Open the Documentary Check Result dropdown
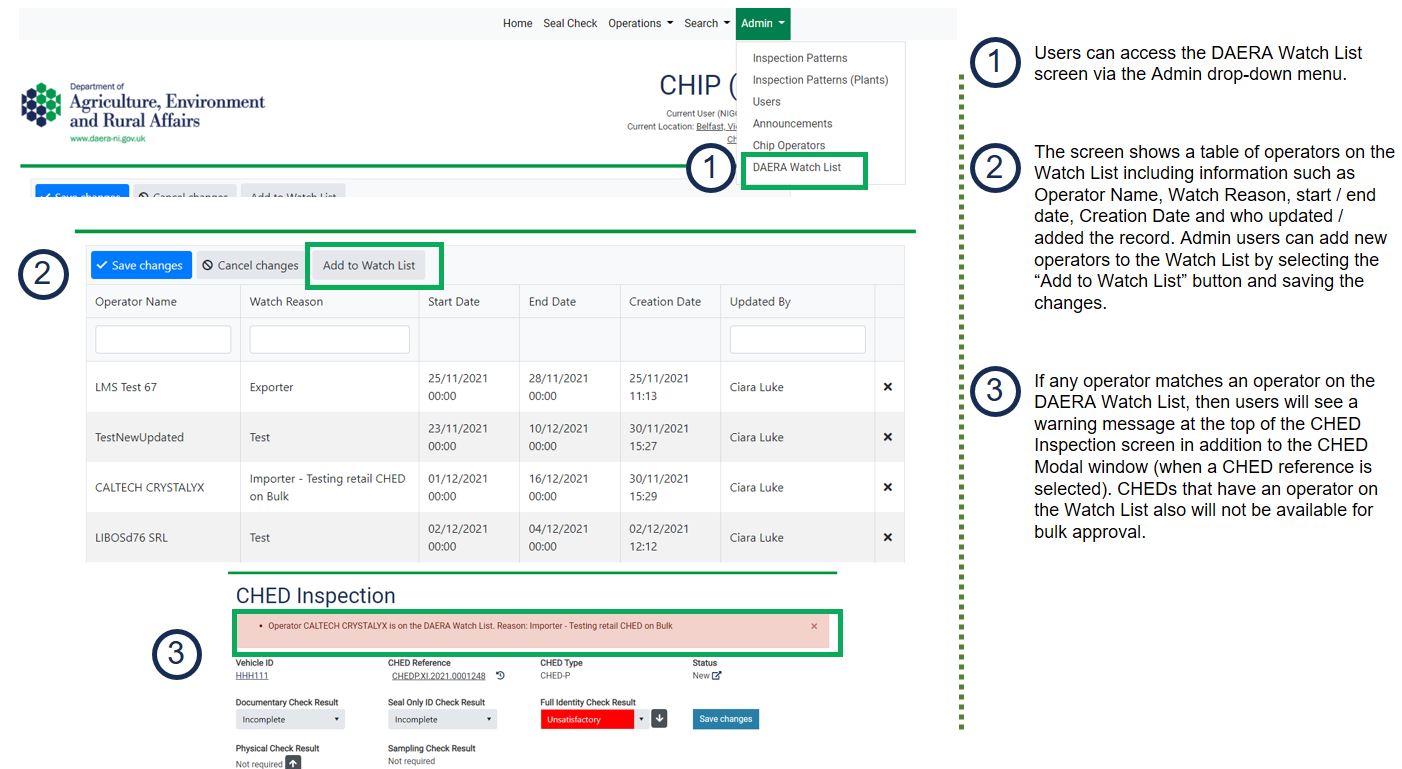 [291, 719]
